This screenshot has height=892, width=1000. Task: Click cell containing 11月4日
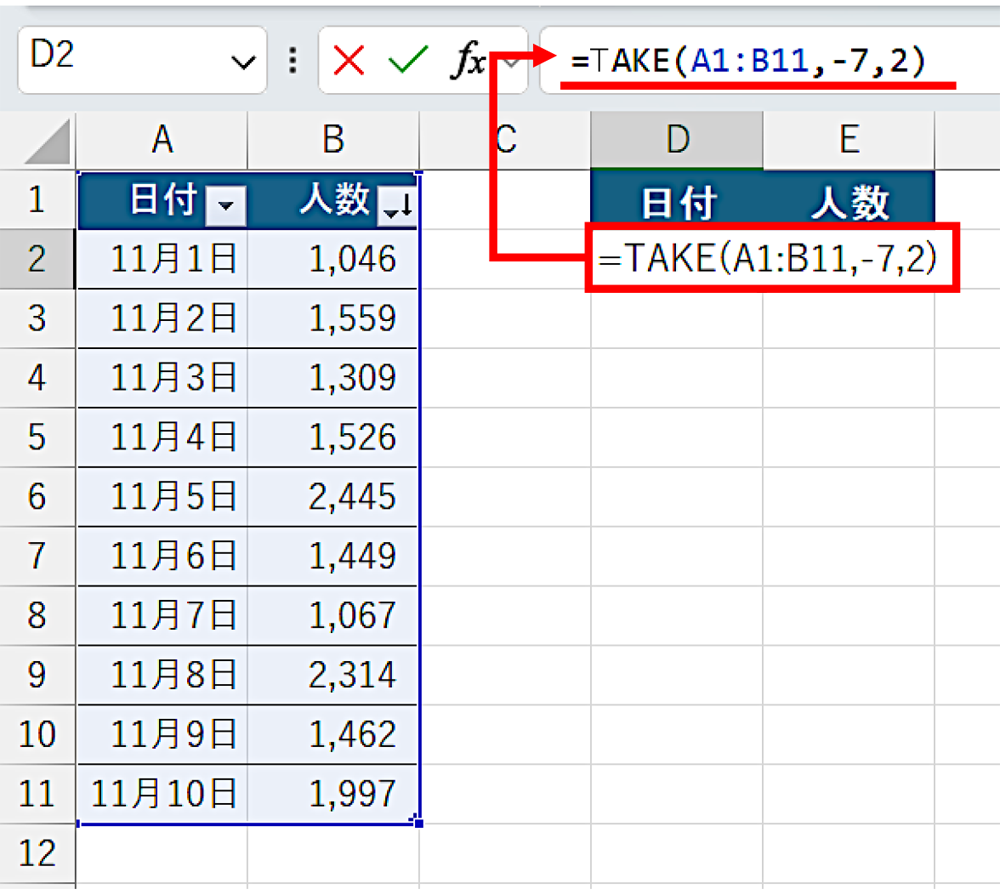(162, 437)
